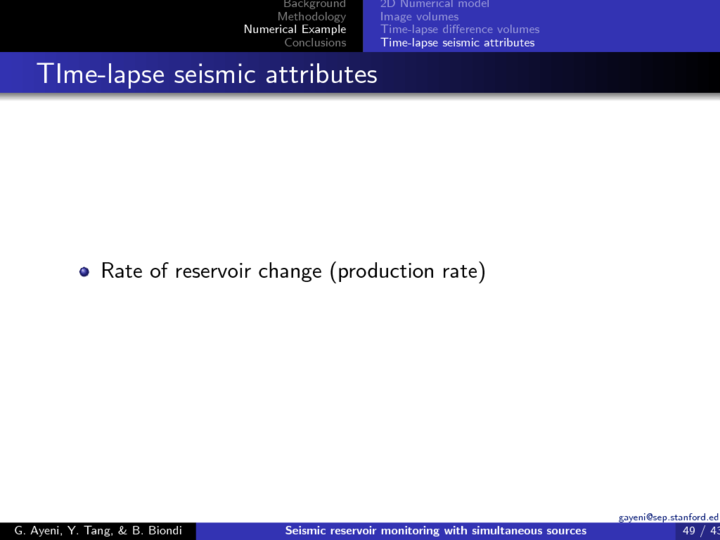Open the Methodology section
The height and width of the screenshot is (540, 720).
[311, 17]
